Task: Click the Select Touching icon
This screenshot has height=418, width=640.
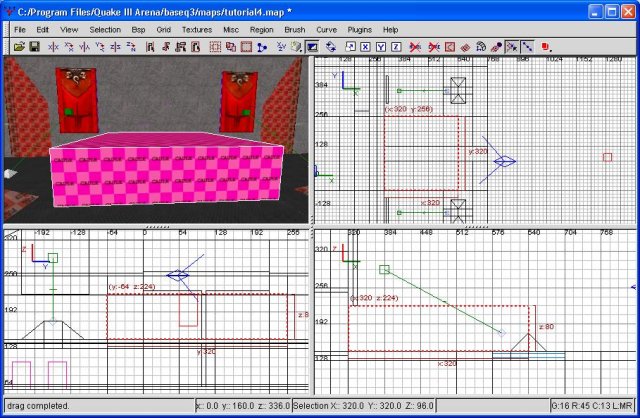Action: coord(166,47)
